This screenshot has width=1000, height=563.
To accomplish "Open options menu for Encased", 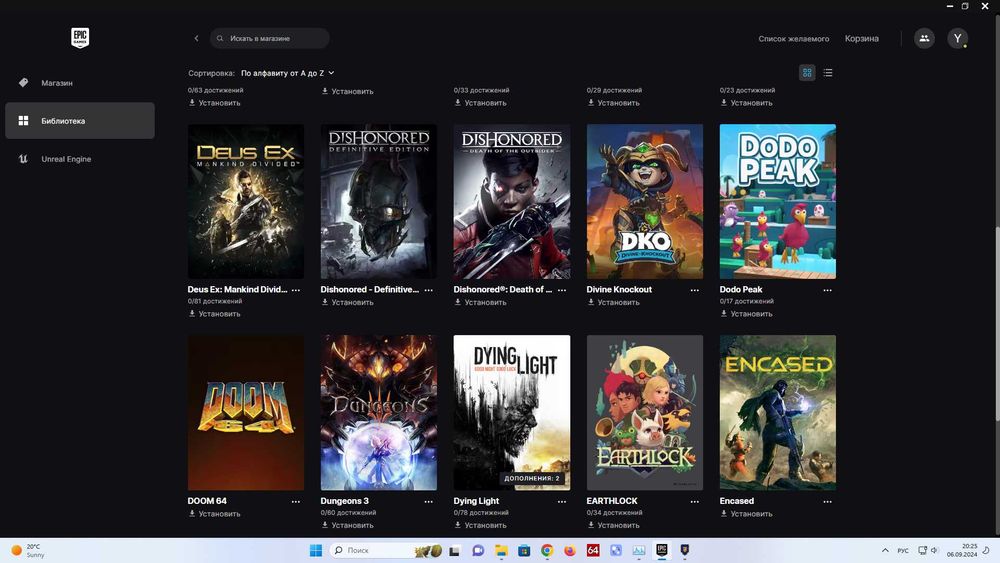I will (827, 501).
